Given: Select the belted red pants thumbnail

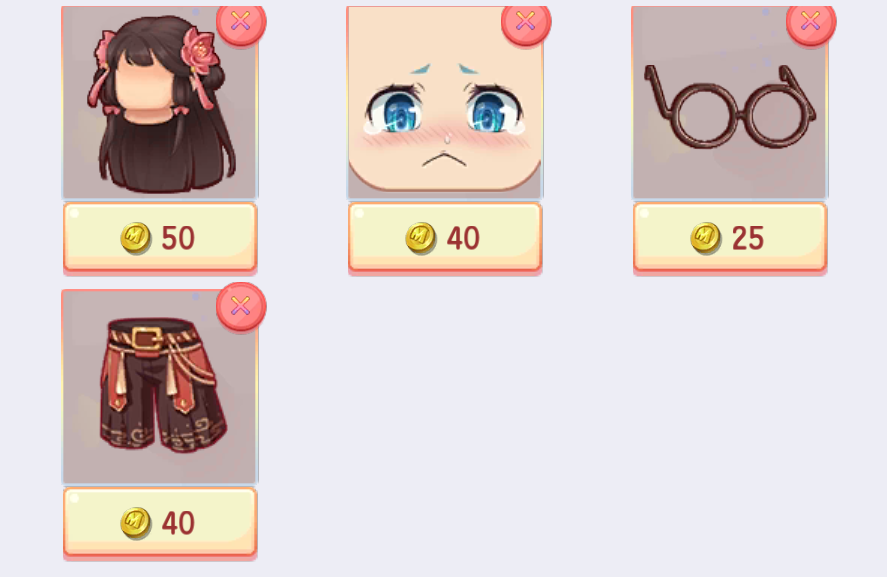Looking at the screenshot, I should pos(160,387).
